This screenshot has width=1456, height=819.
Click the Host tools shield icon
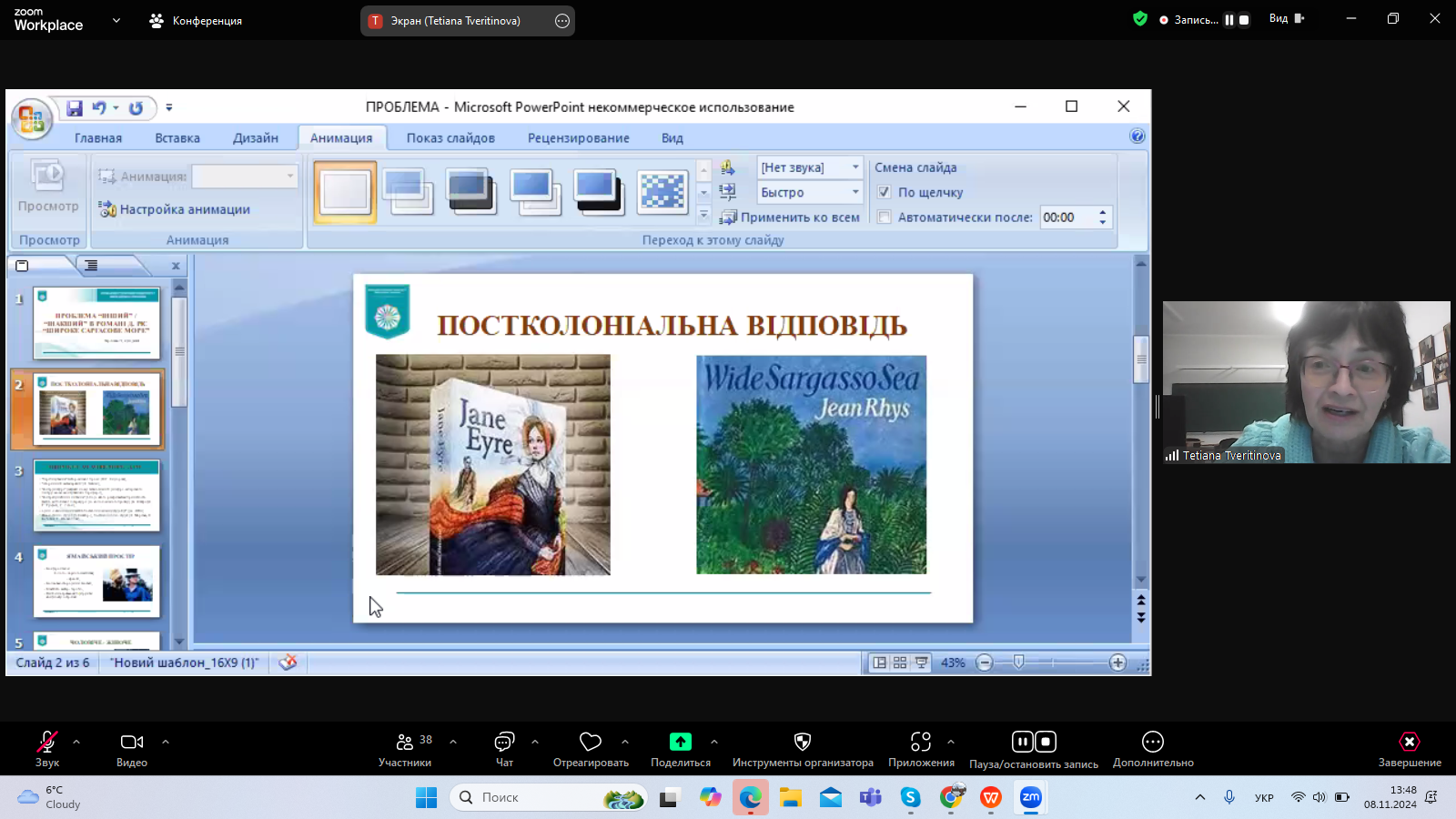802,742
